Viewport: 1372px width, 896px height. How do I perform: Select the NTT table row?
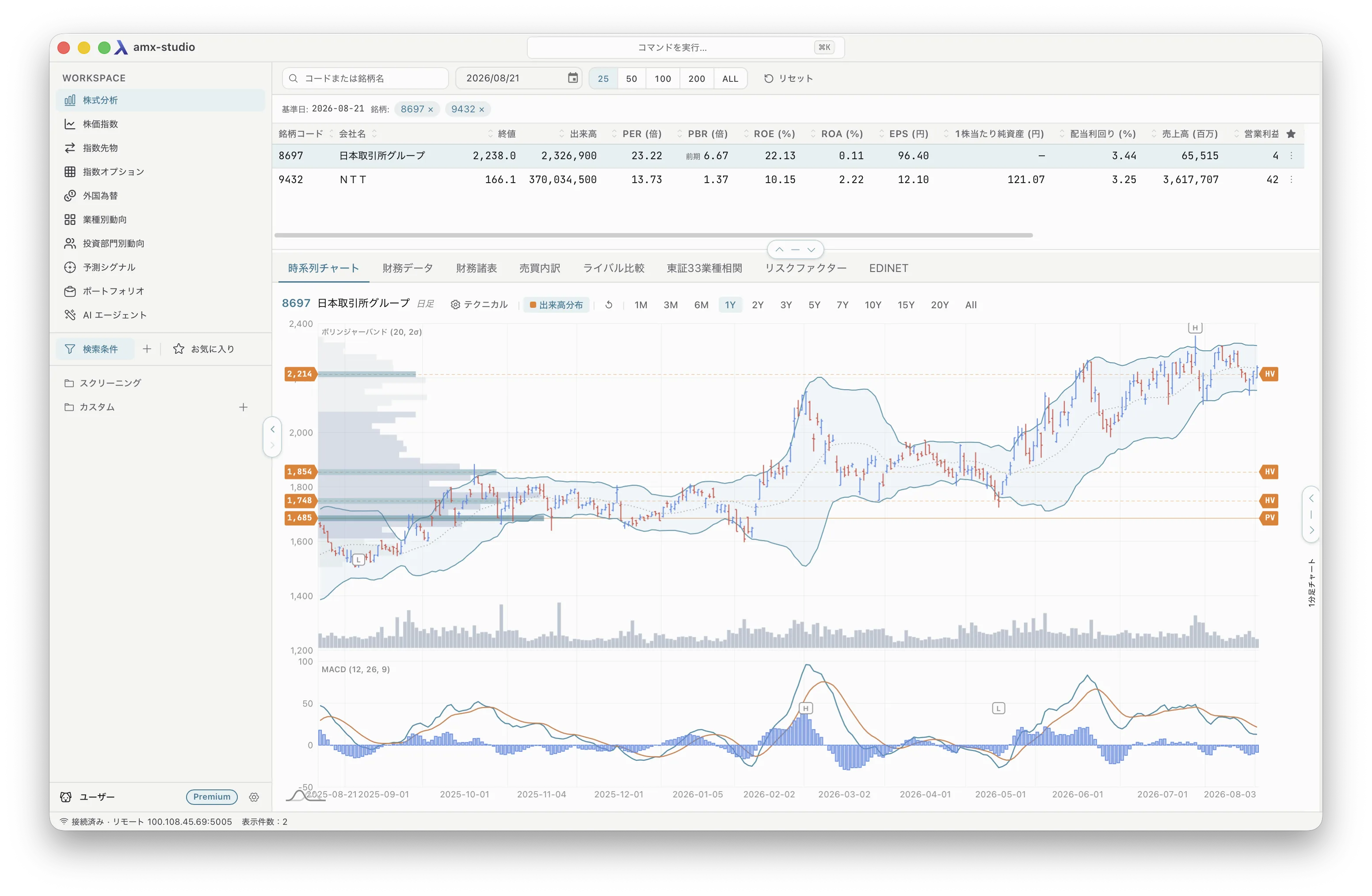788,180
